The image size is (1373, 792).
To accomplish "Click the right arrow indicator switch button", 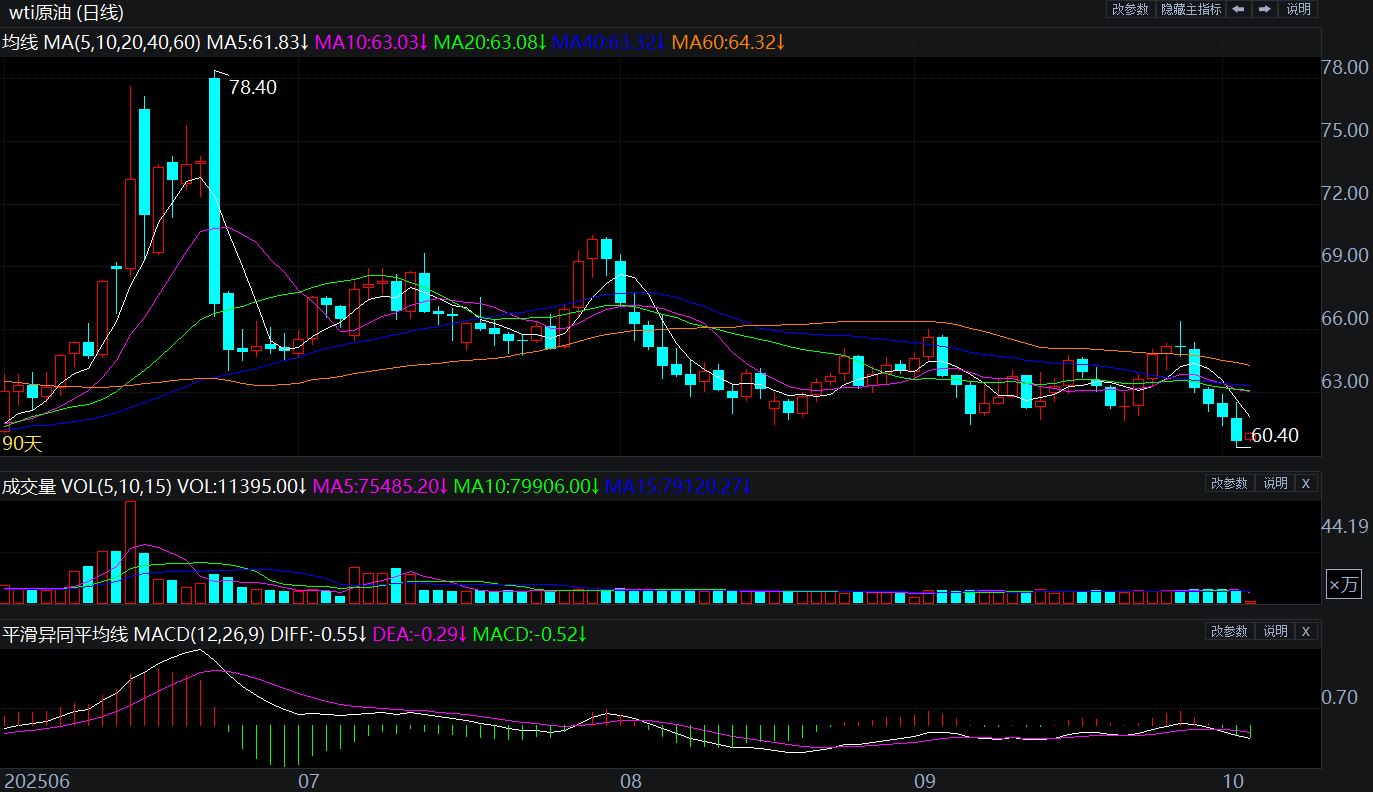I will [1265, 9].
